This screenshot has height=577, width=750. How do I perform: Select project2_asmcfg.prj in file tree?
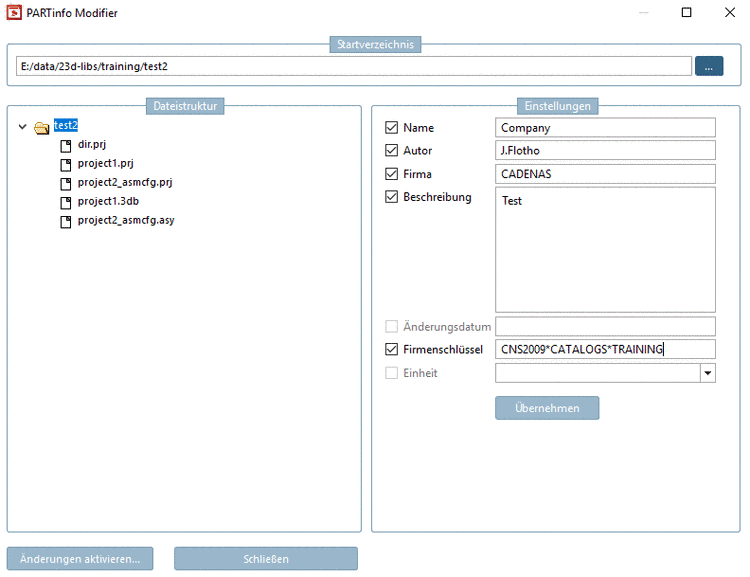click(125, 183)
